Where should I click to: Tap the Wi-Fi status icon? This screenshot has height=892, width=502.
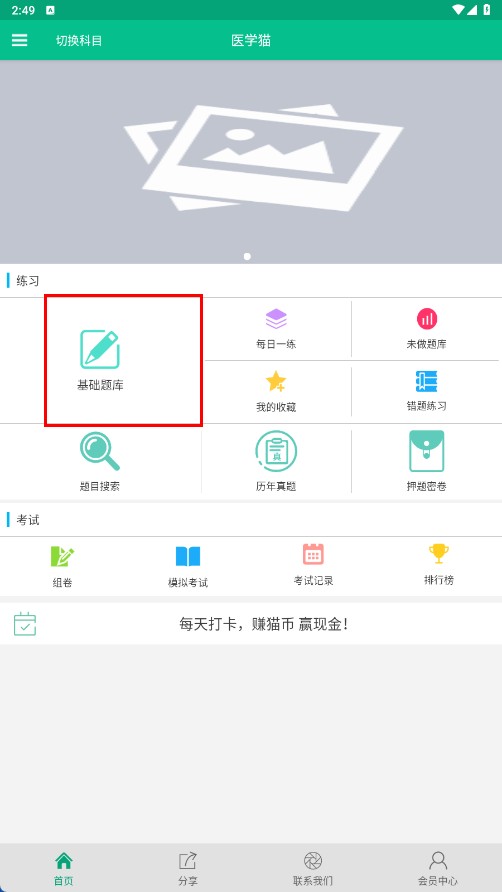click(x=459, y=10)
